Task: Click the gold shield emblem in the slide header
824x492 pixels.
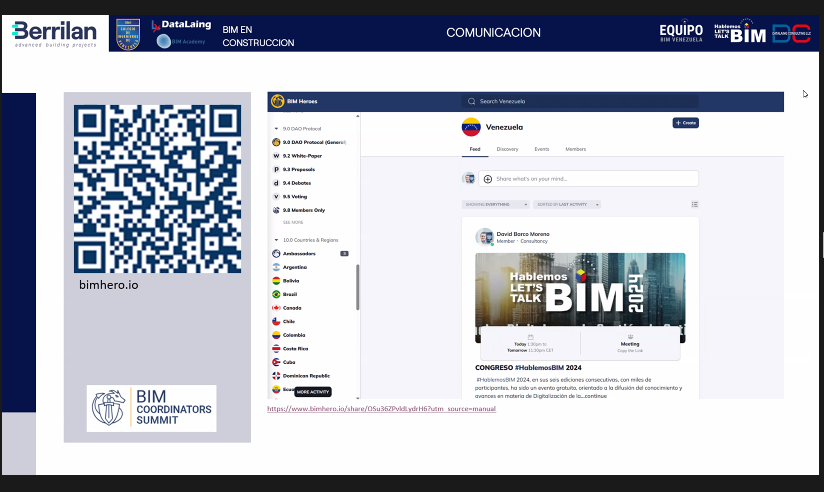Action: pyautogui.click(x=128, y=34)
